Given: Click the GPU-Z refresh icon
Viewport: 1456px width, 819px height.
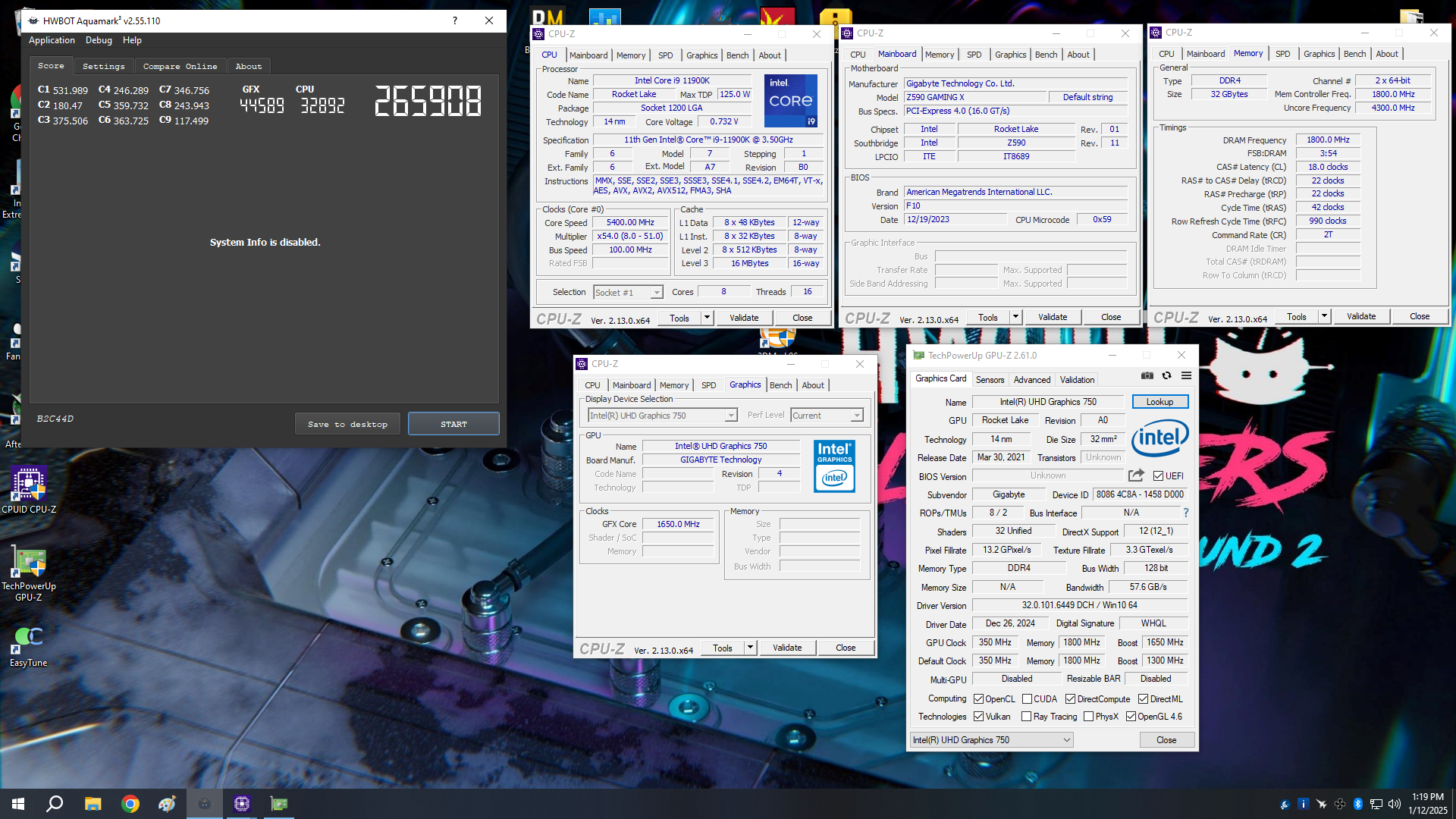Looking at the screenshot, I should click(x=1166, y=375).
